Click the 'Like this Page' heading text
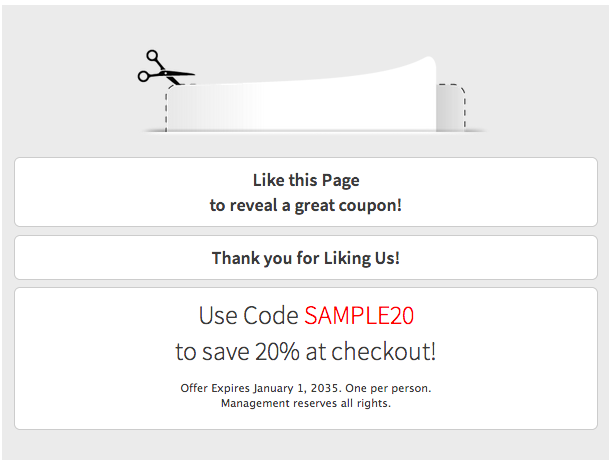612x465 pixels. (x=306, y=180)
